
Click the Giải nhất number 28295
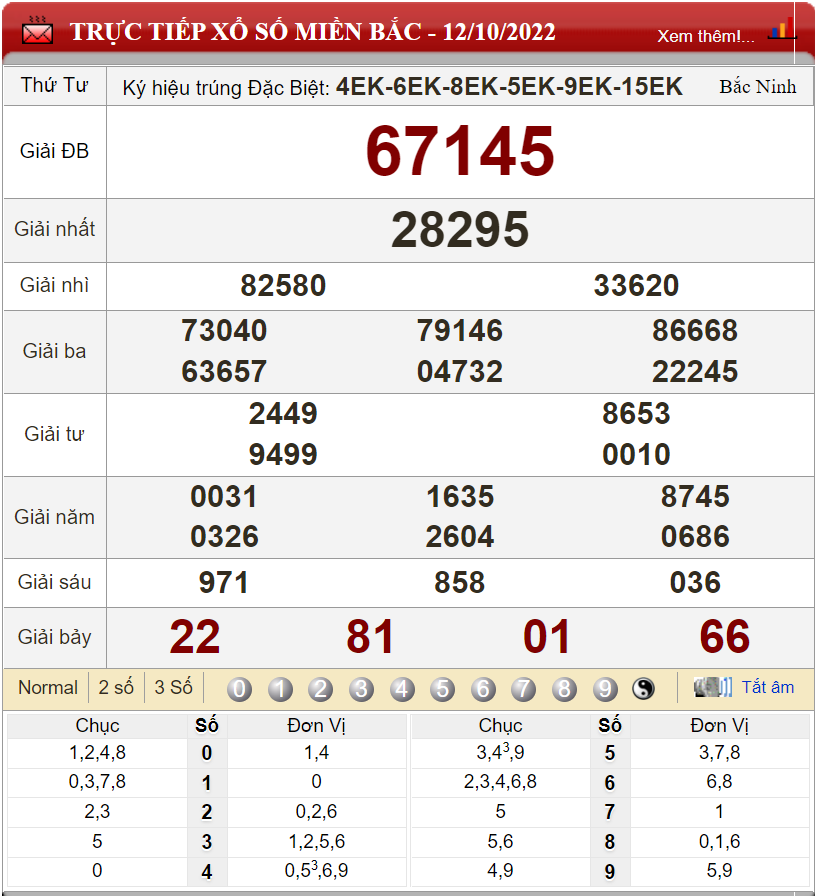(x=459, y=230)
